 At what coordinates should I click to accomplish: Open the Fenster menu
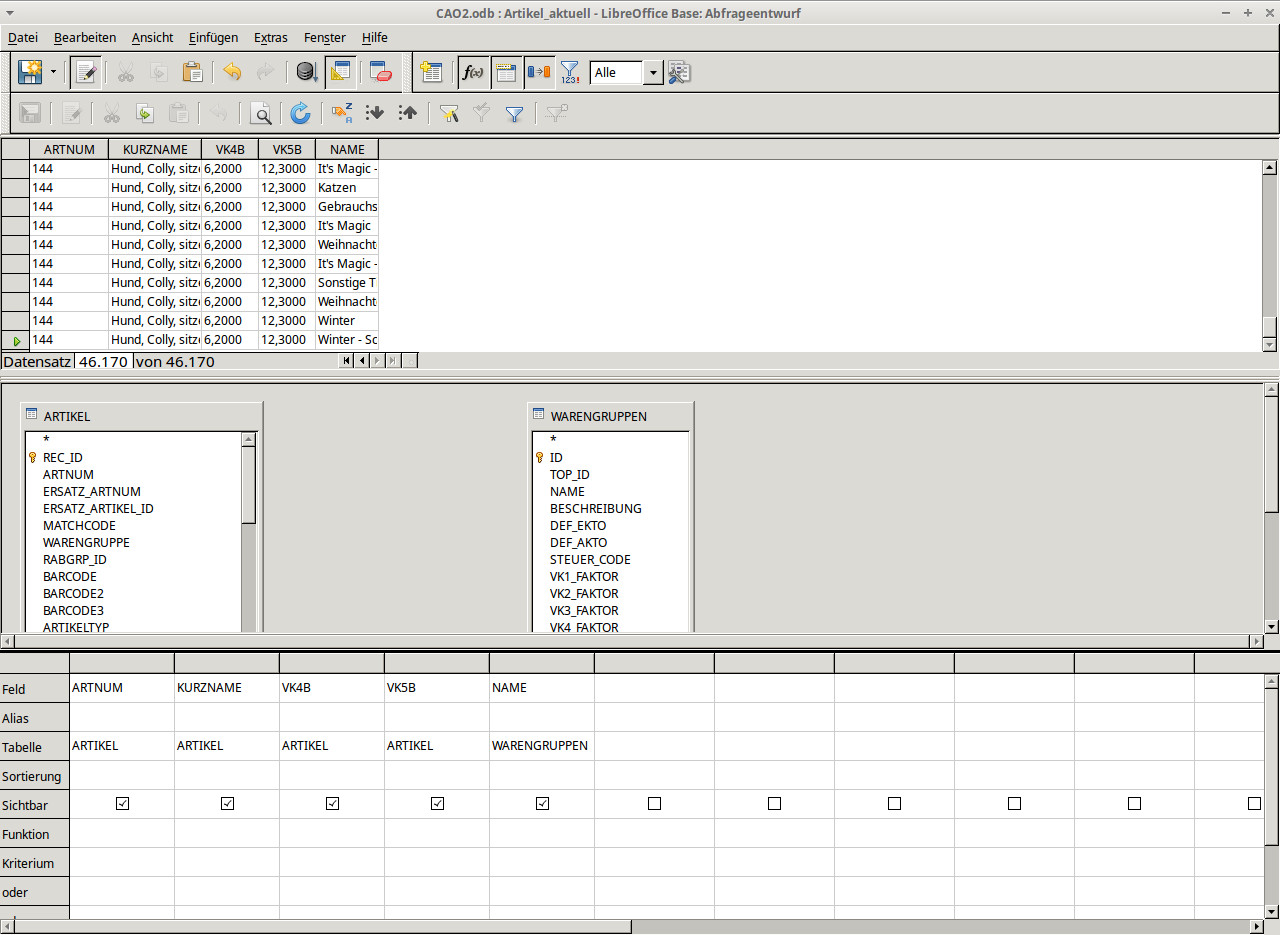[x=325, y=37]
